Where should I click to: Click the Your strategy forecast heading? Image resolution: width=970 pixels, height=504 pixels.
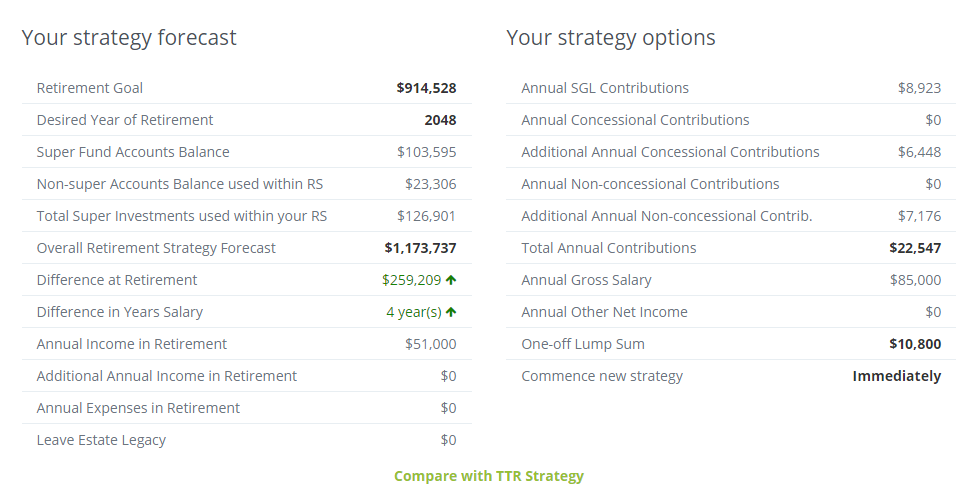(x=129, y=38)
